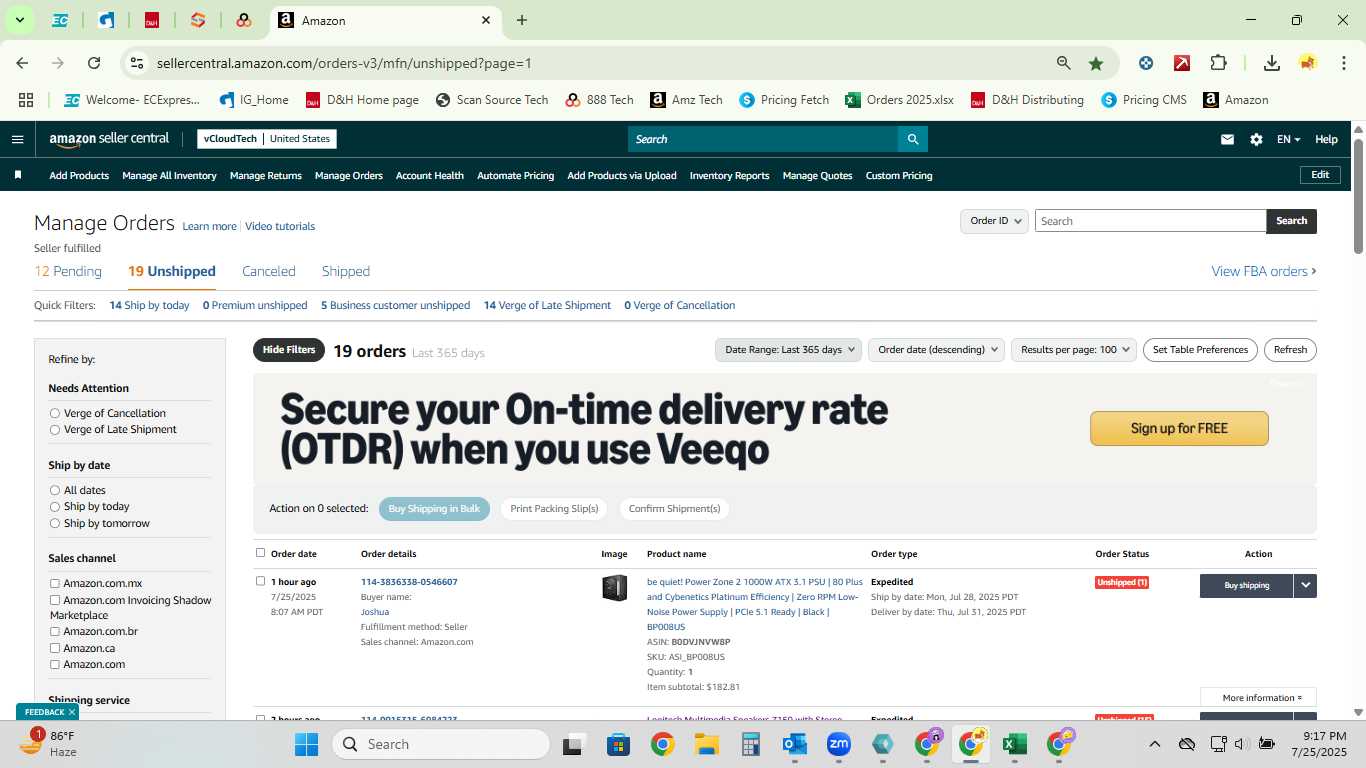
Task: Go back using the browser back arrow
Action: pos(22,63)
